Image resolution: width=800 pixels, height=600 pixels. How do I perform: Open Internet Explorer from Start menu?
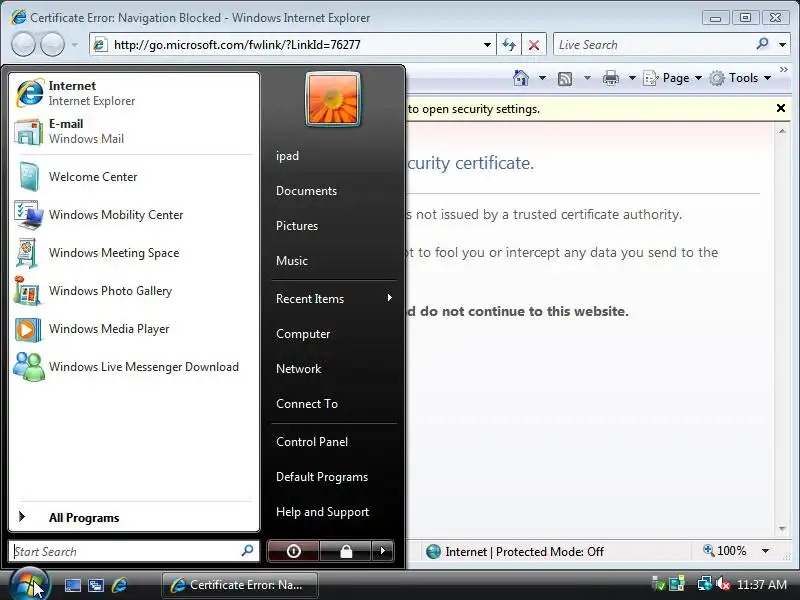click(x=134, y=93)
